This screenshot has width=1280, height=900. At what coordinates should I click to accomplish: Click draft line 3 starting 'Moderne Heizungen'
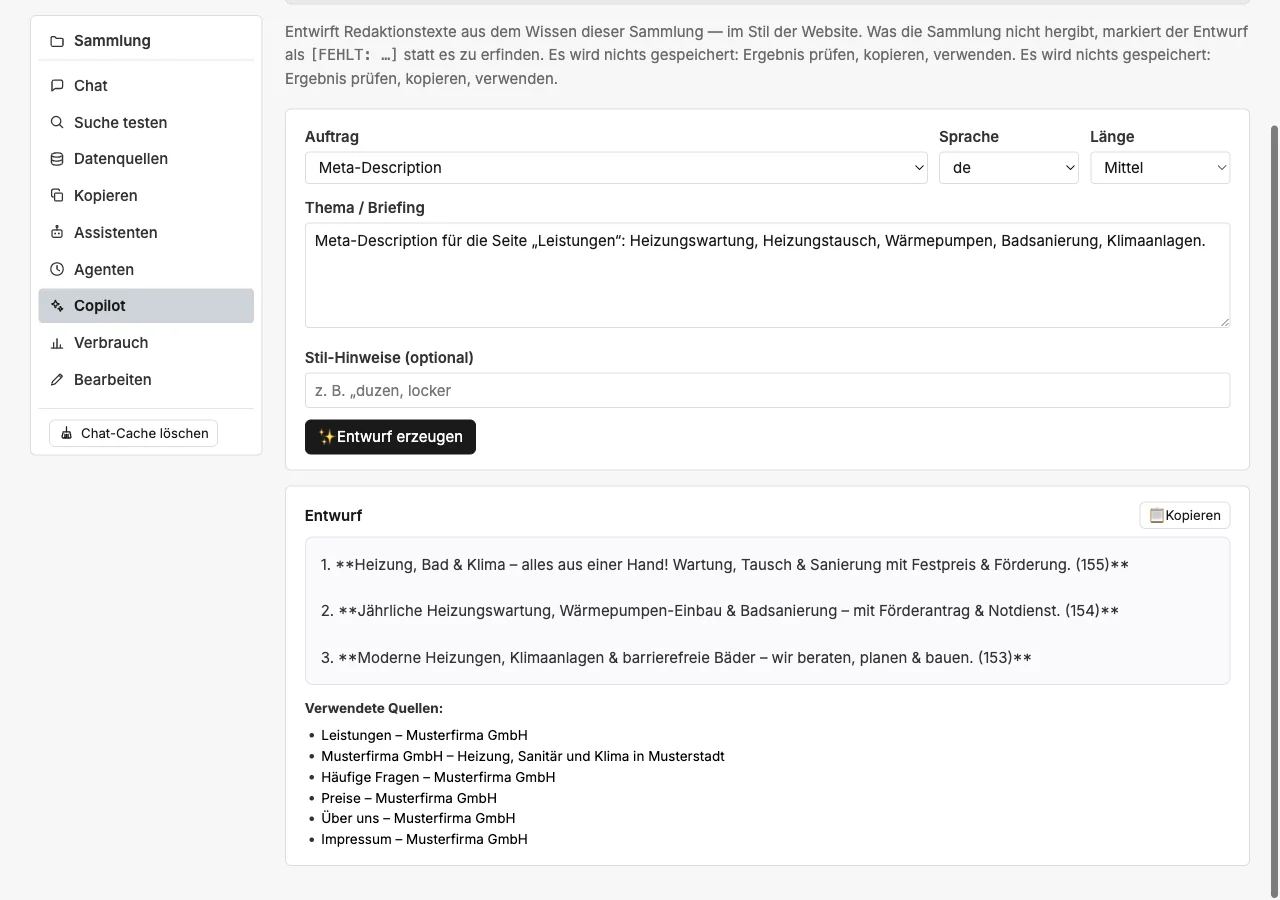point(676,658)
